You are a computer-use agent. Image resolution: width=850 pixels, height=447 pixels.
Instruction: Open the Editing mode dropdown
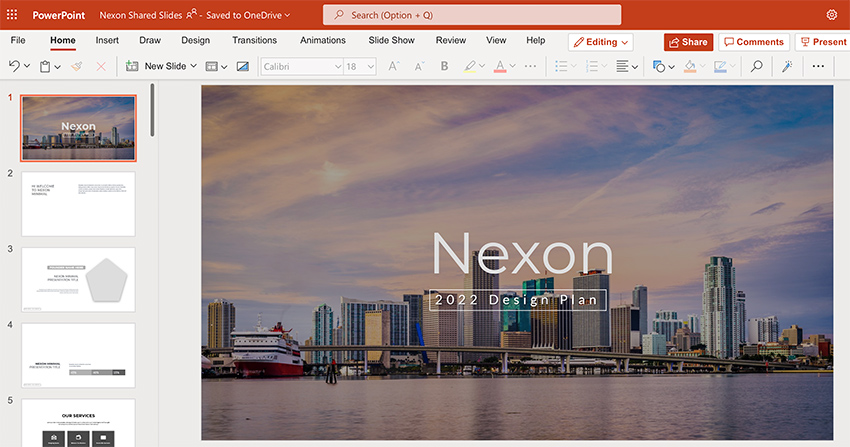tap(601, 42)
